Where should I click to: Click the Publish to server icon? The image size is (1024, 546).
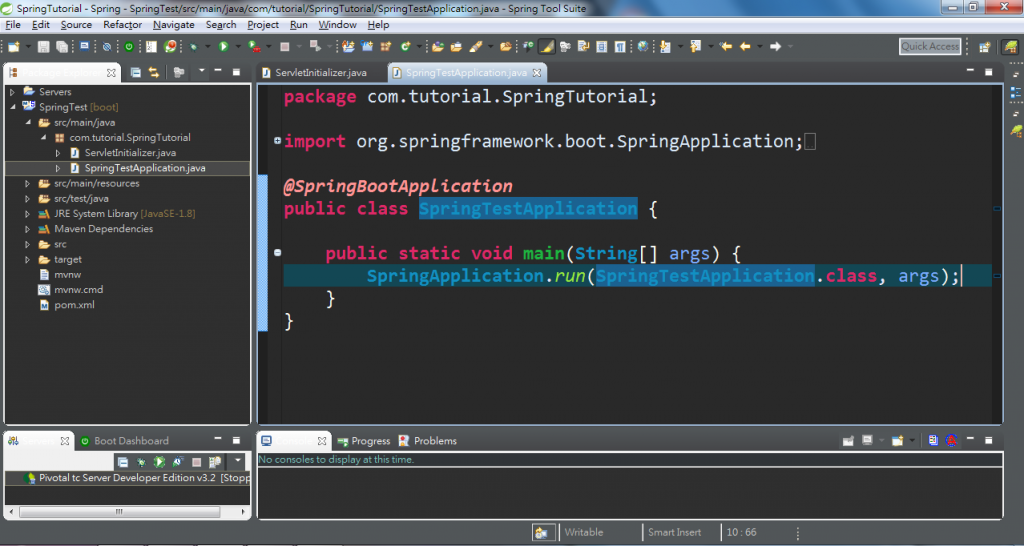pos(215,462)
